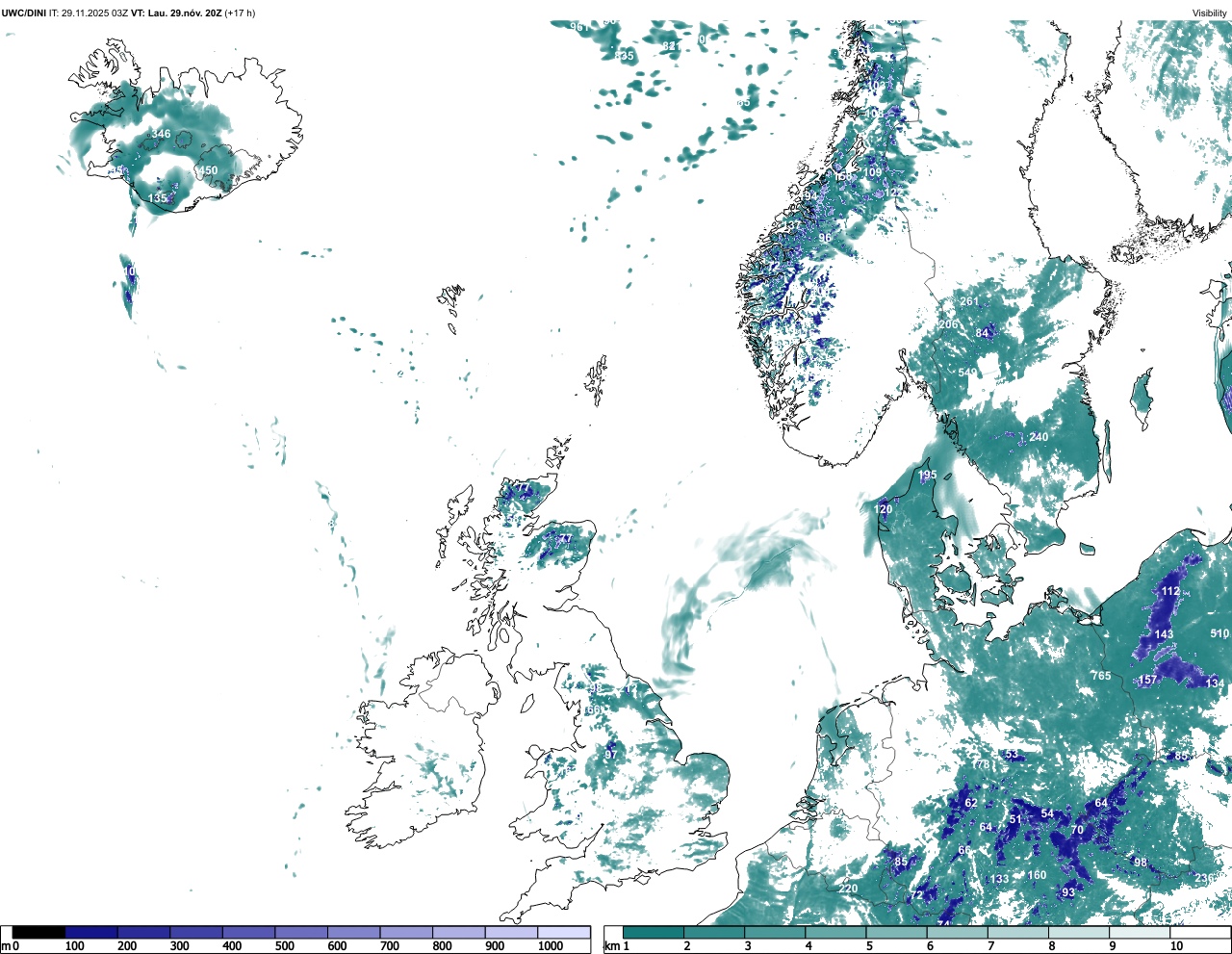Click the "10" tick on the km scale
Image resolution: width=1232 pixels, height=954 pixels.
(1176, 946)
